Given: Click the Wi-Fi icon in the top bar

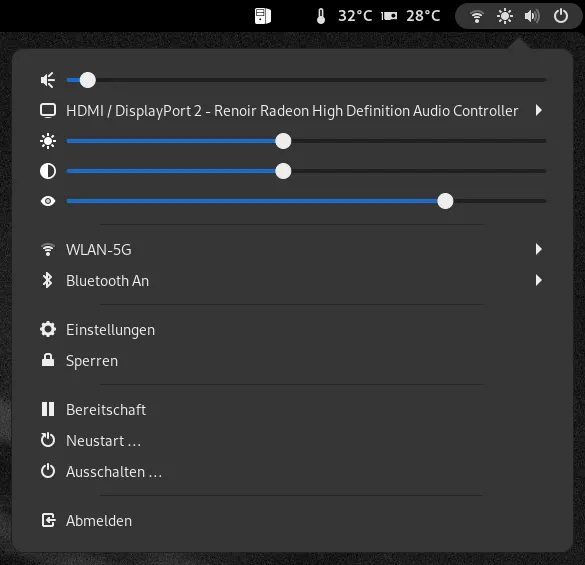Looking at the screenshot, I should click(476, 16).
